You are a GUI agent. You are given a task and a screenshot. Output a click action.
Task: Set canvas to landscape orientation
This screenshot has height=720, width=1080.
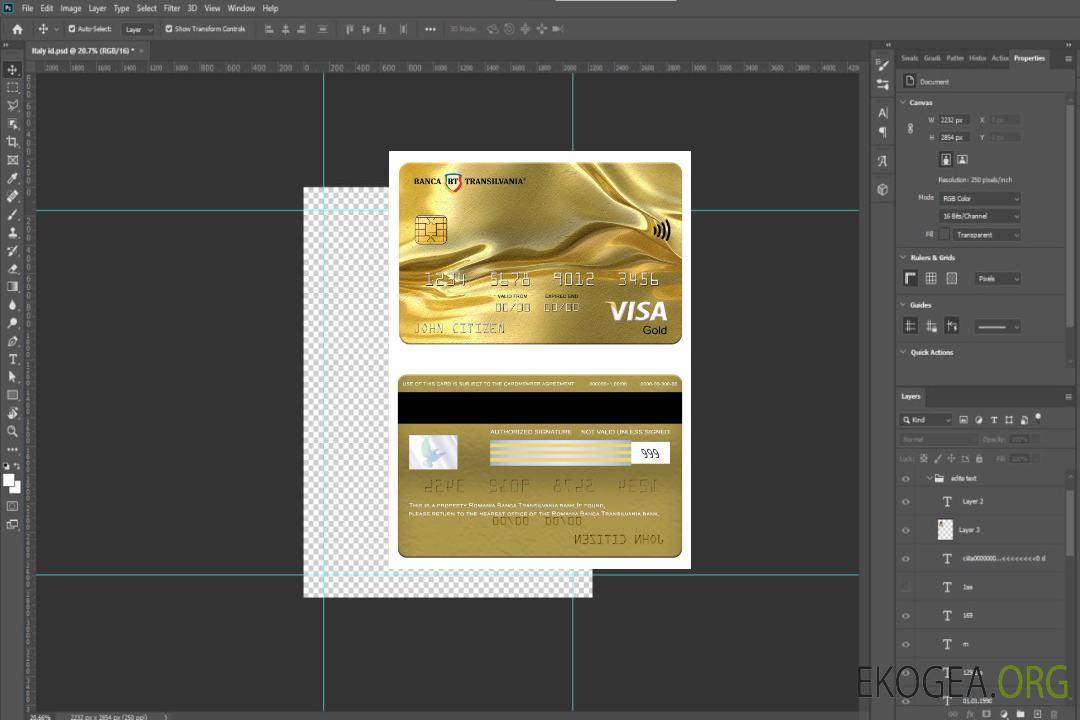(x=962, y=160)
